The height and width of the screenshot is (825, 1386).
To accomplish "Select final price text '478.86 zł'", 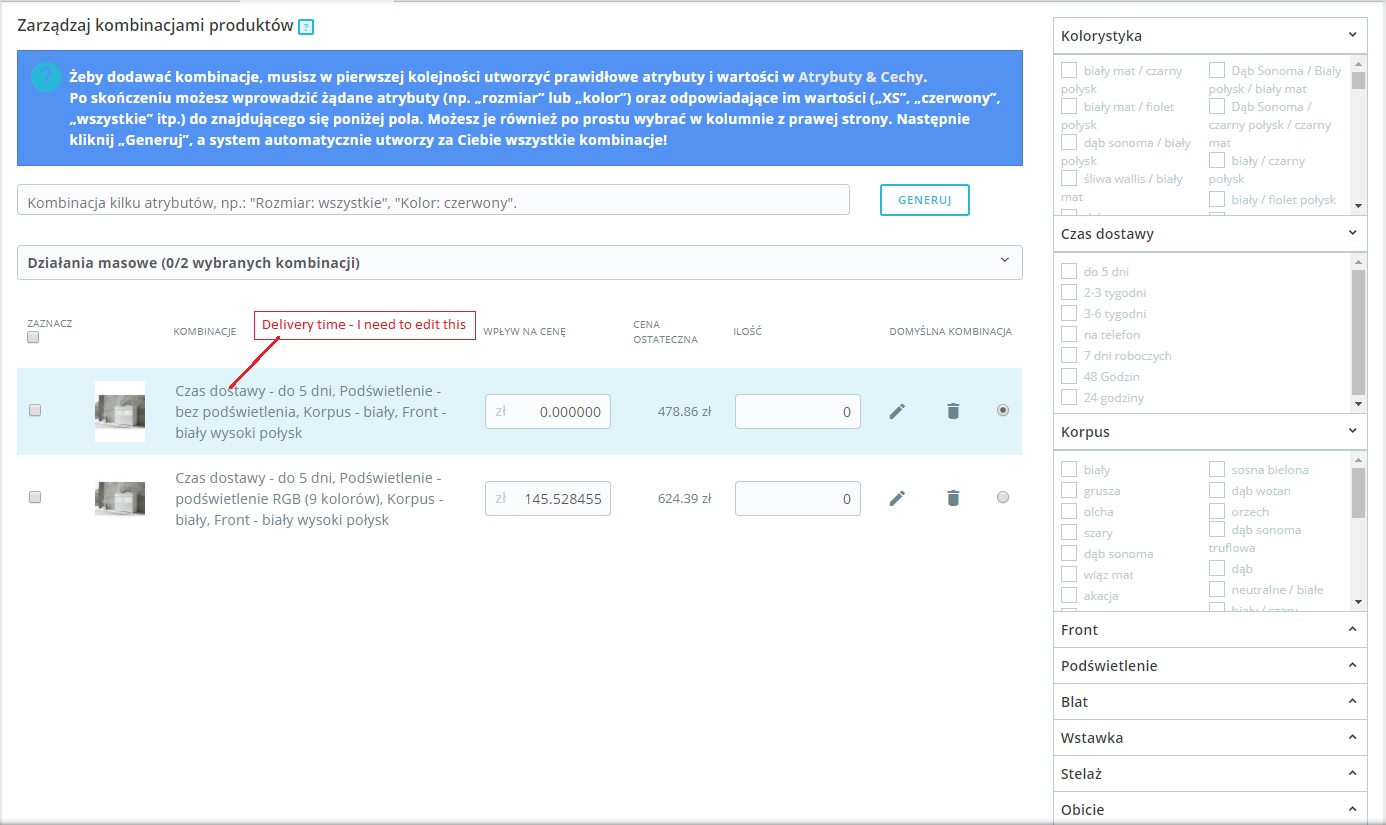I will [684, 411].
